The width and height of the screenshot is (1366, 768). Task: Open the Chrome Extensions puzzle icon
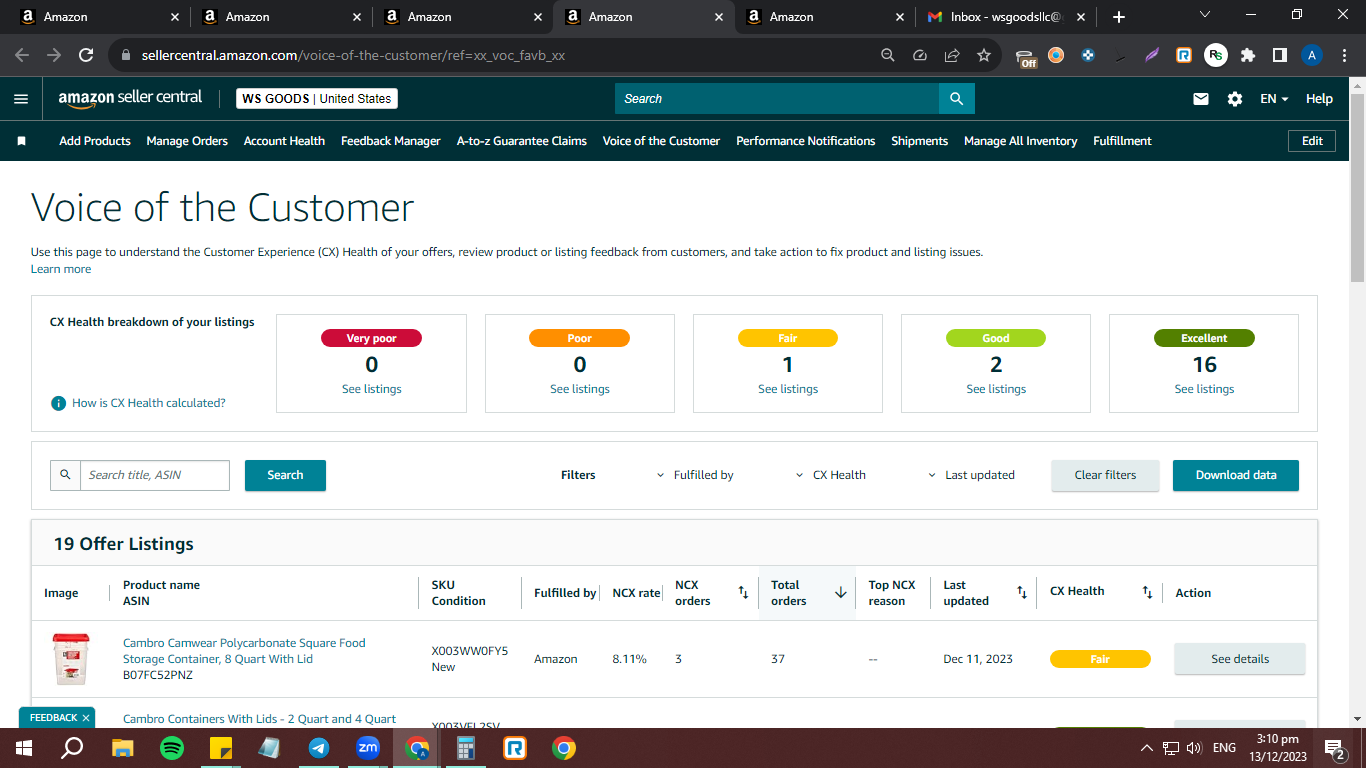pyautogui.click(x=1248, y=56)
